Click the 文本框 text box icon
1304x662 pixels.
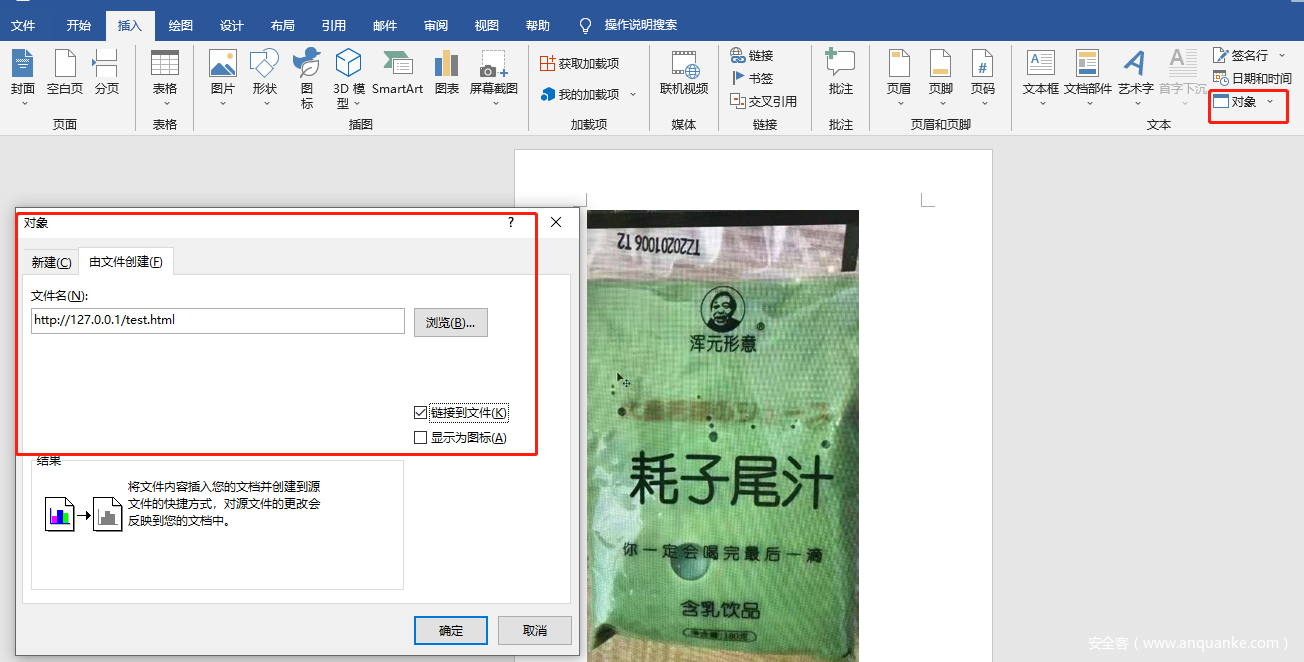coord(1040,66)
